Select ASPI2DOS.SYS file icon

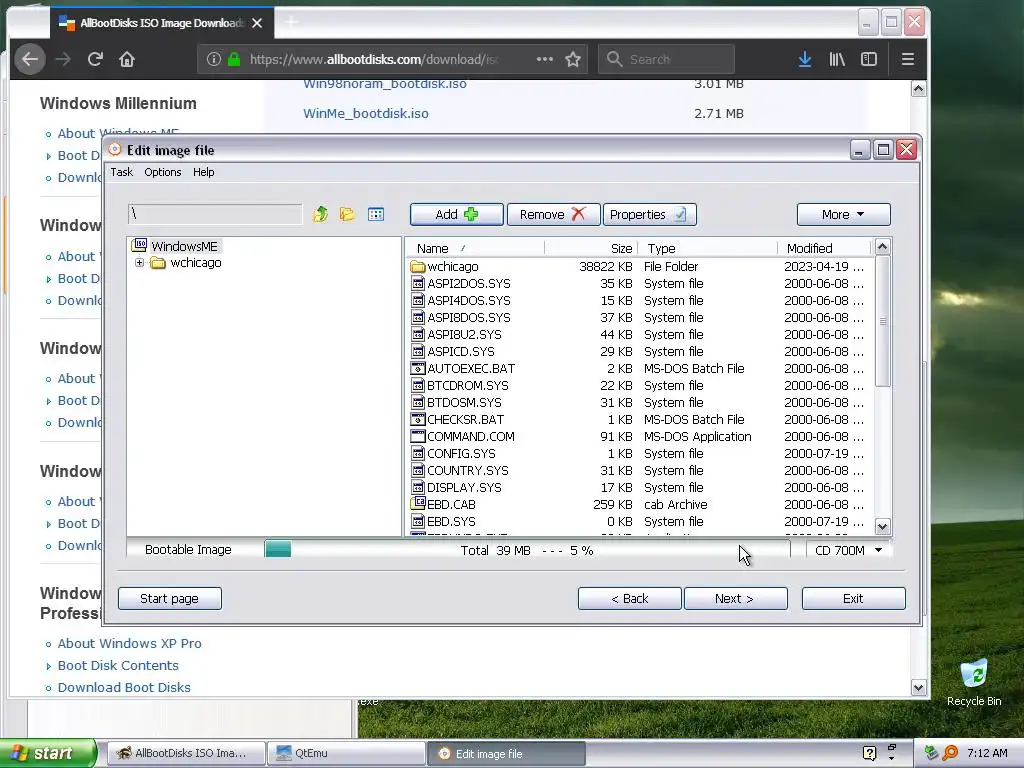418,283
